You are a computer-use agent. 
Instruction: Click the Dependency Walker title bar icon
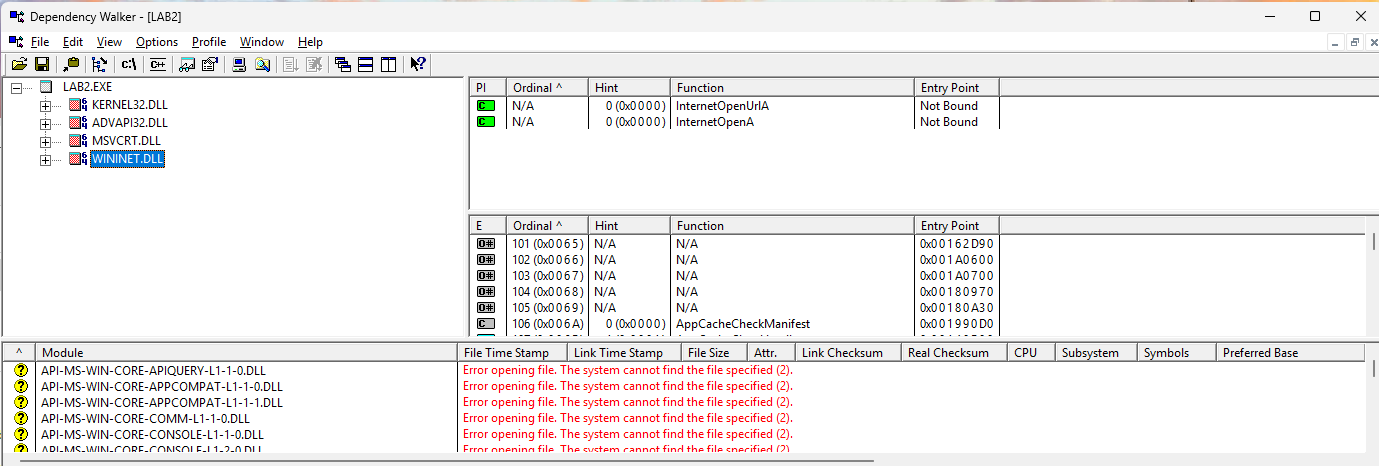tap(17, 17)
